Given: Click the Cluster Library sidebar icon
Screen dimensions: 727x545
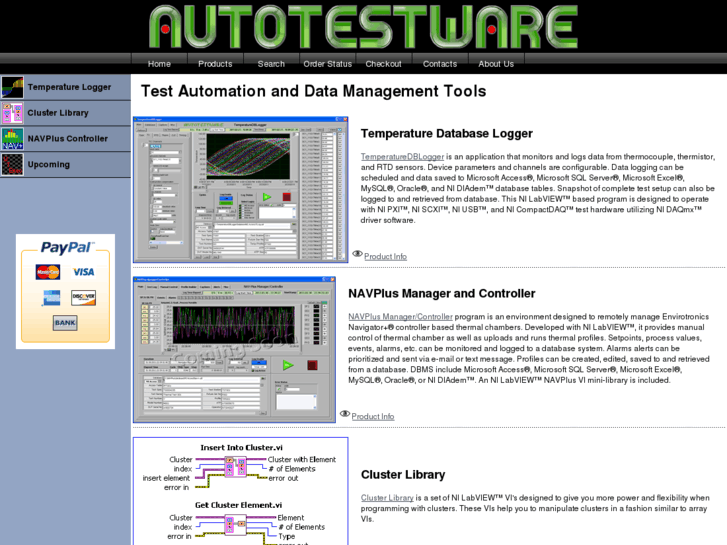Looking at the screenshot, I should [x=12, y=113].
